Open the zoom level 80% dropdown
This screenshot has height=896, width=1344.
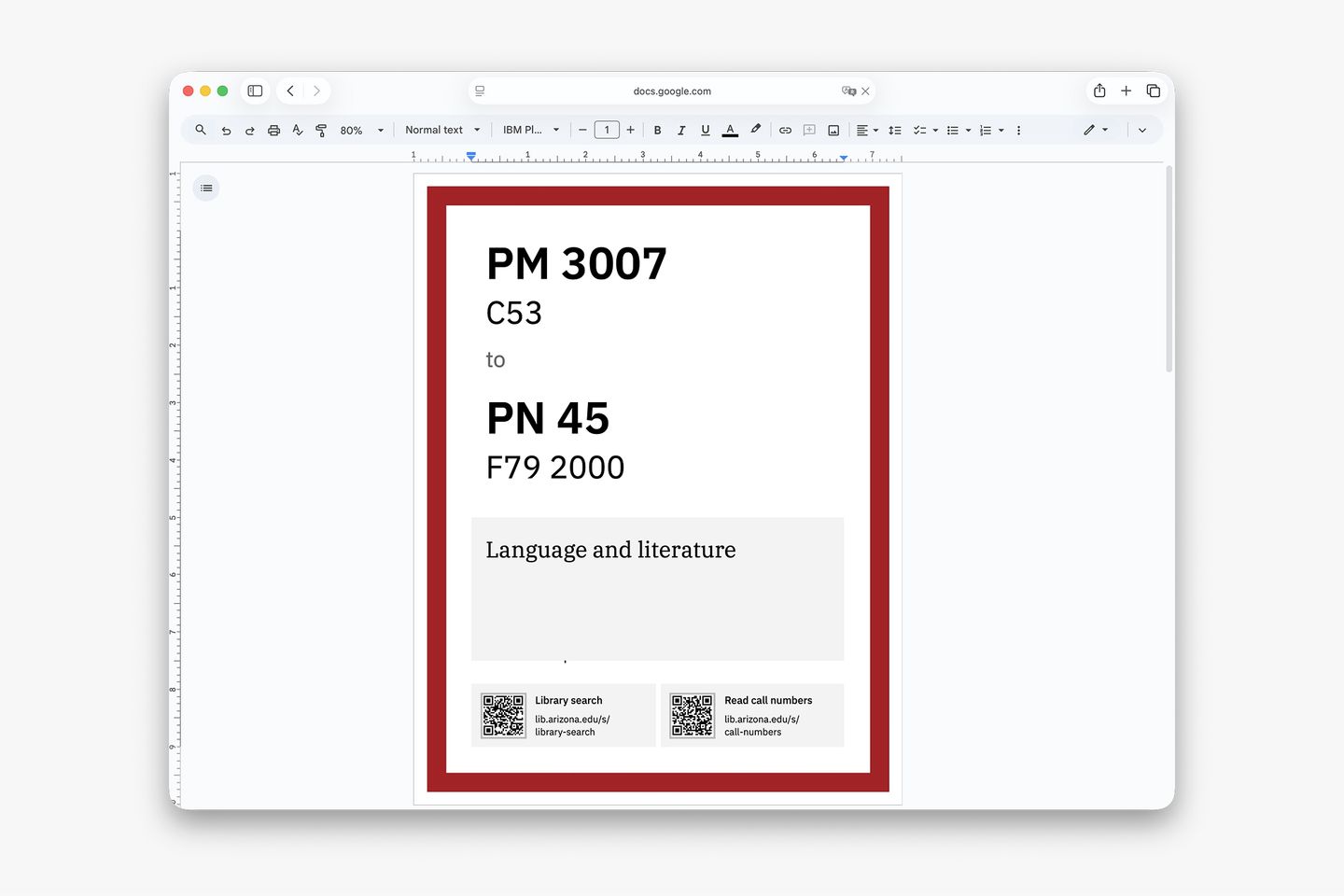click(x=361, y=131)
